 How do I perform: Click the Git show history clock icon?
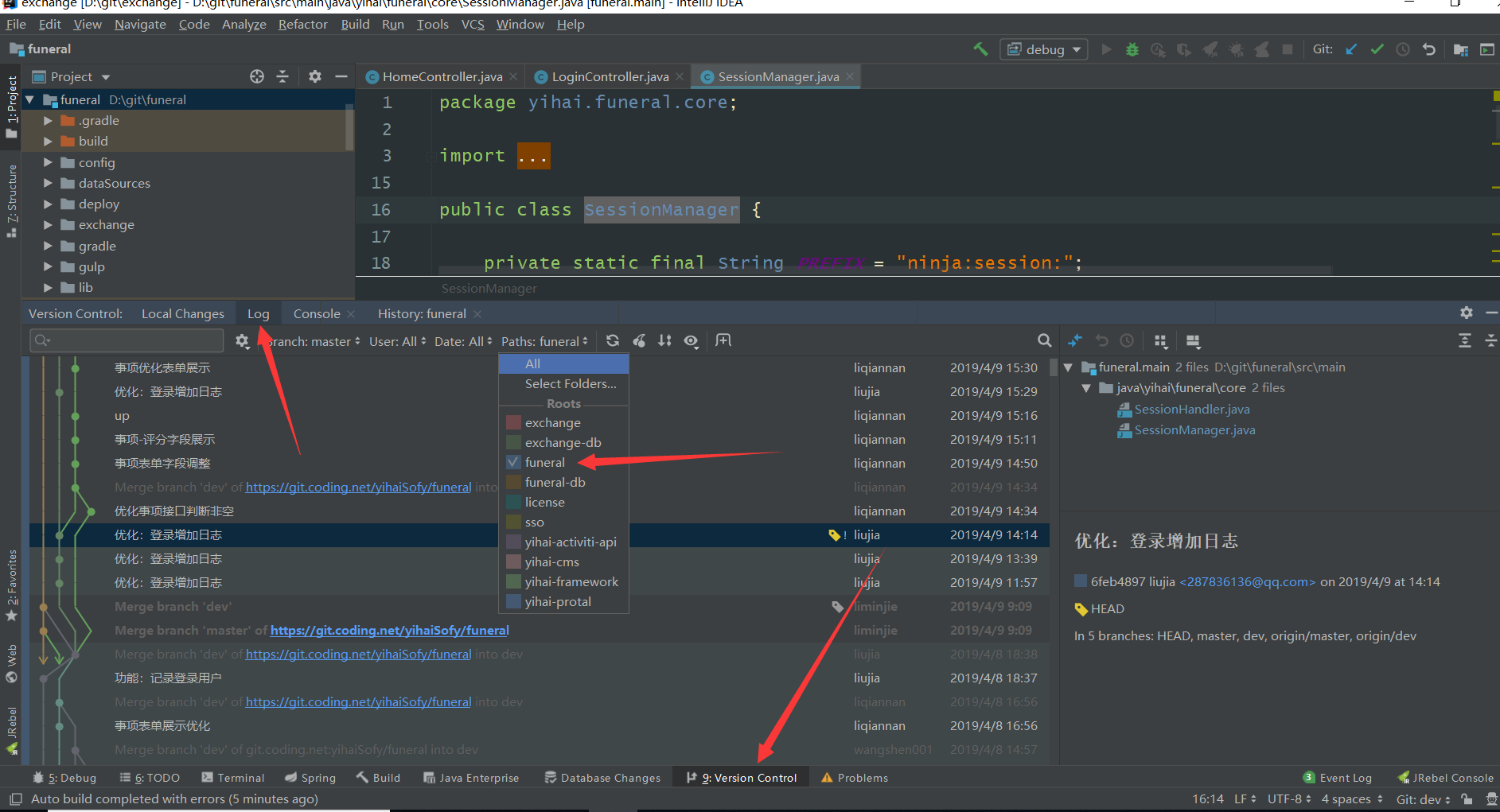[1403, 49]
